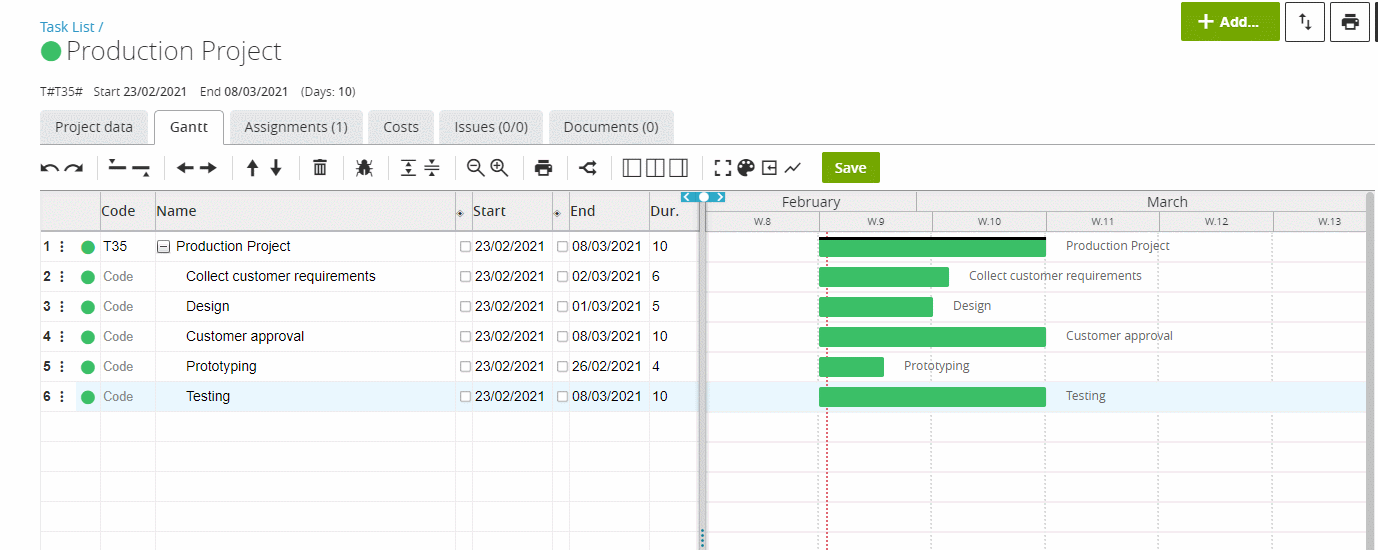Click the splitter handle between grid and chart
The height and width of the screenshot is (550, 1378).
pos(703,197)
